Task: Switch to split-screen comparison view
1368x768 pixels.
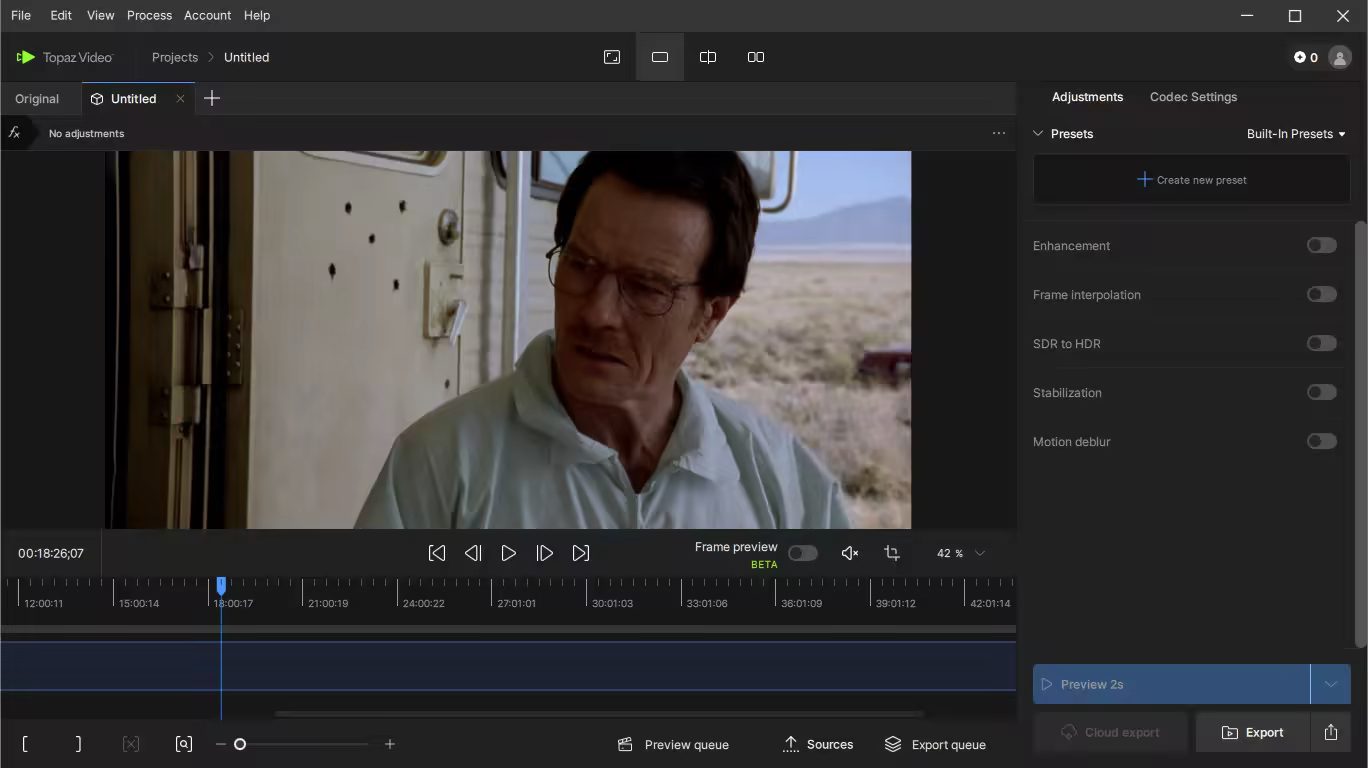Action: (707, 57)
